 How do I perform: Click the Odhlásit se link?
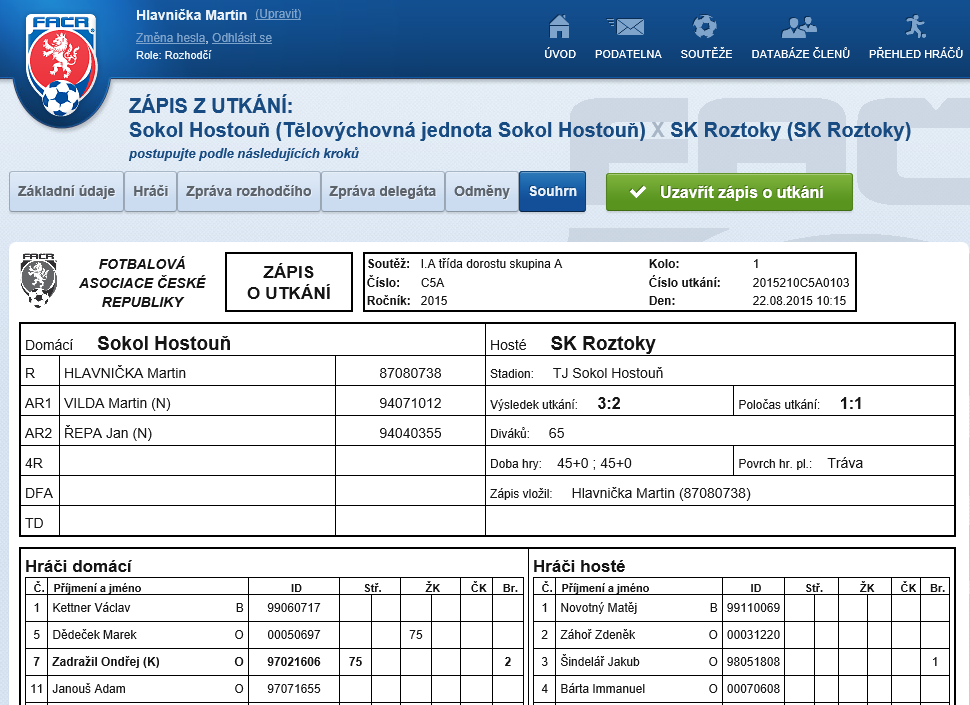click(x=242, y=38)
